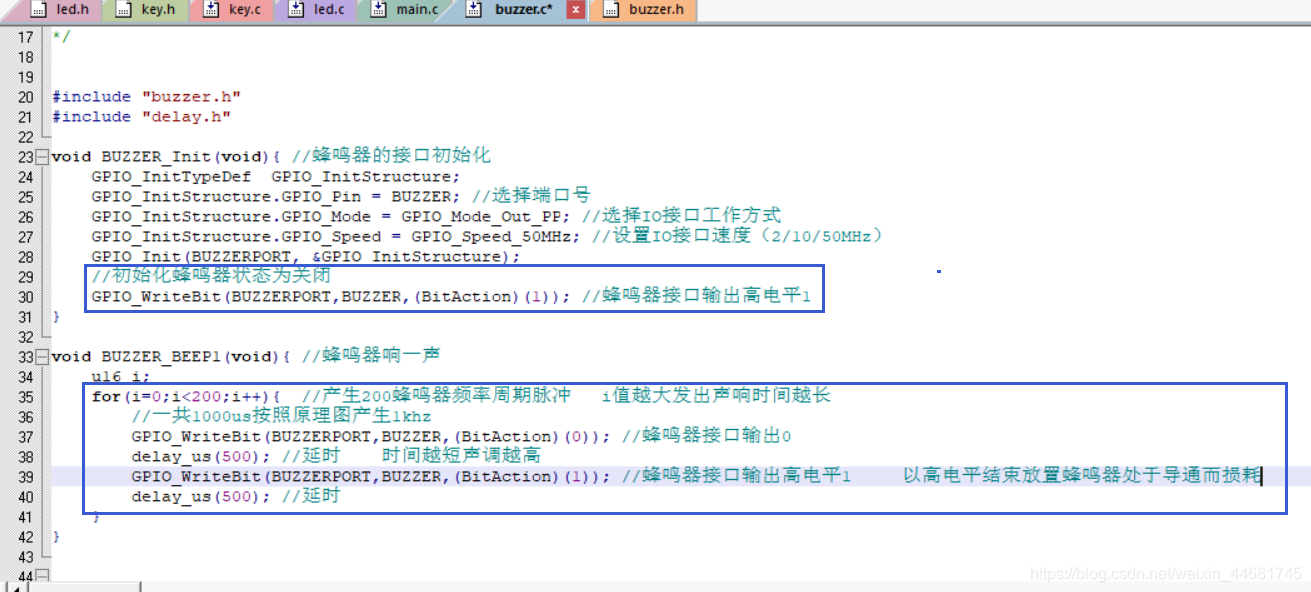This screenshot has height=592, width=1311.
Task: Click the GPIO_Init(BUZZERPORT, &GPIO_InitStructure); line
Action: point(306,257)
